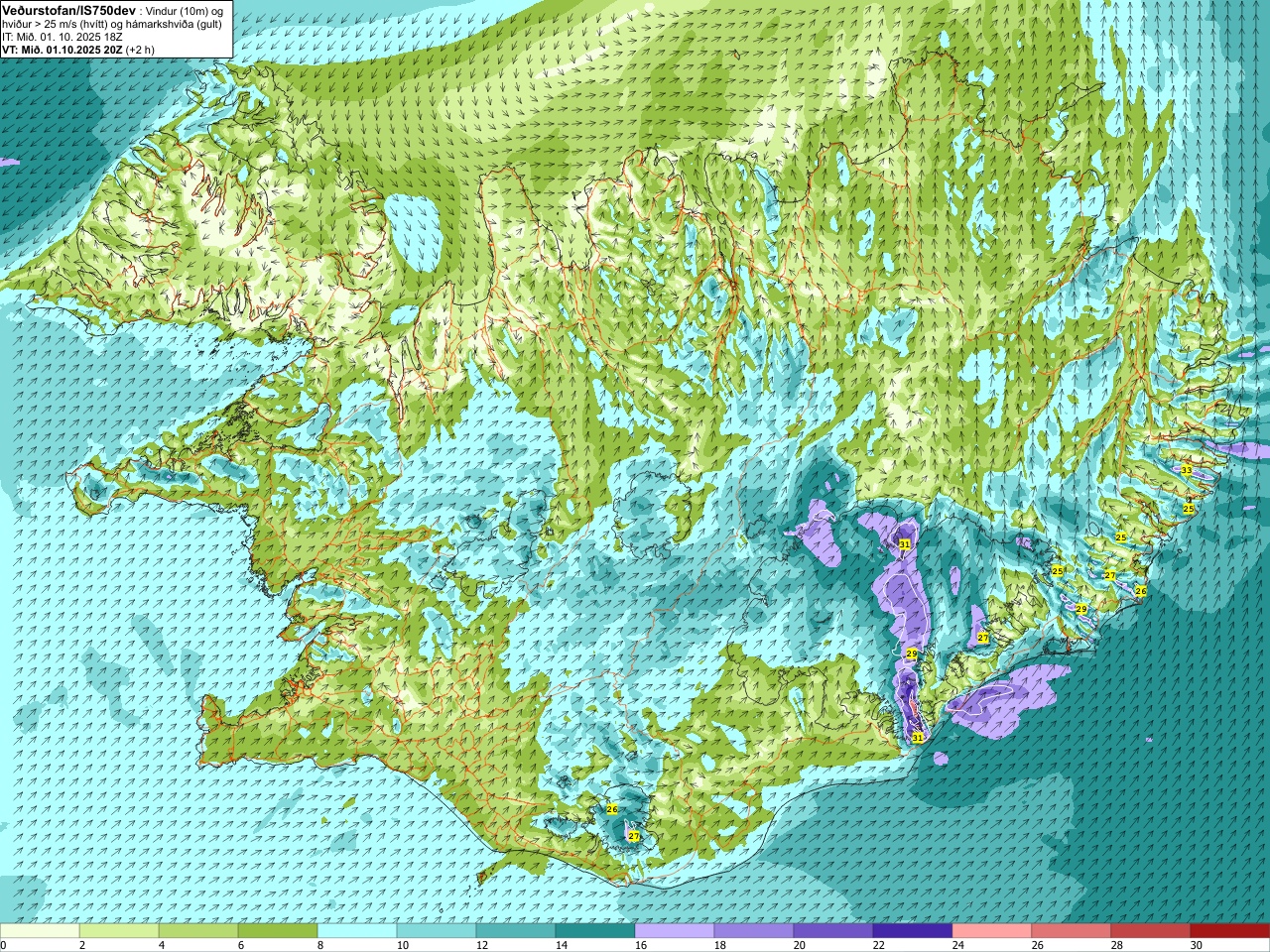Screen dimensions: 1270x952
Task: Click the 'hámarkshviða (gult)' text in the header
Action: (175, 23)
